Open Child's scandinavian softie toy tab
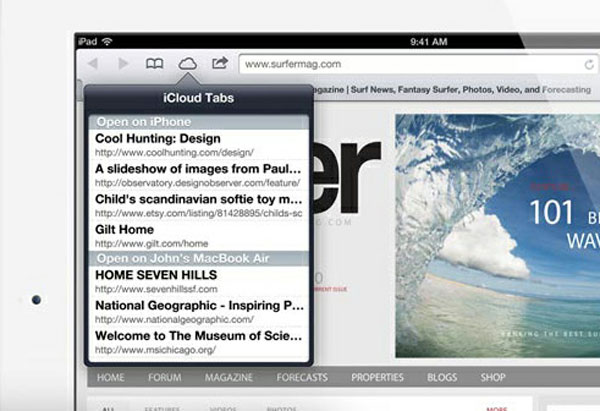Screen dimensions: 600x411 click(x=199, y=205)
